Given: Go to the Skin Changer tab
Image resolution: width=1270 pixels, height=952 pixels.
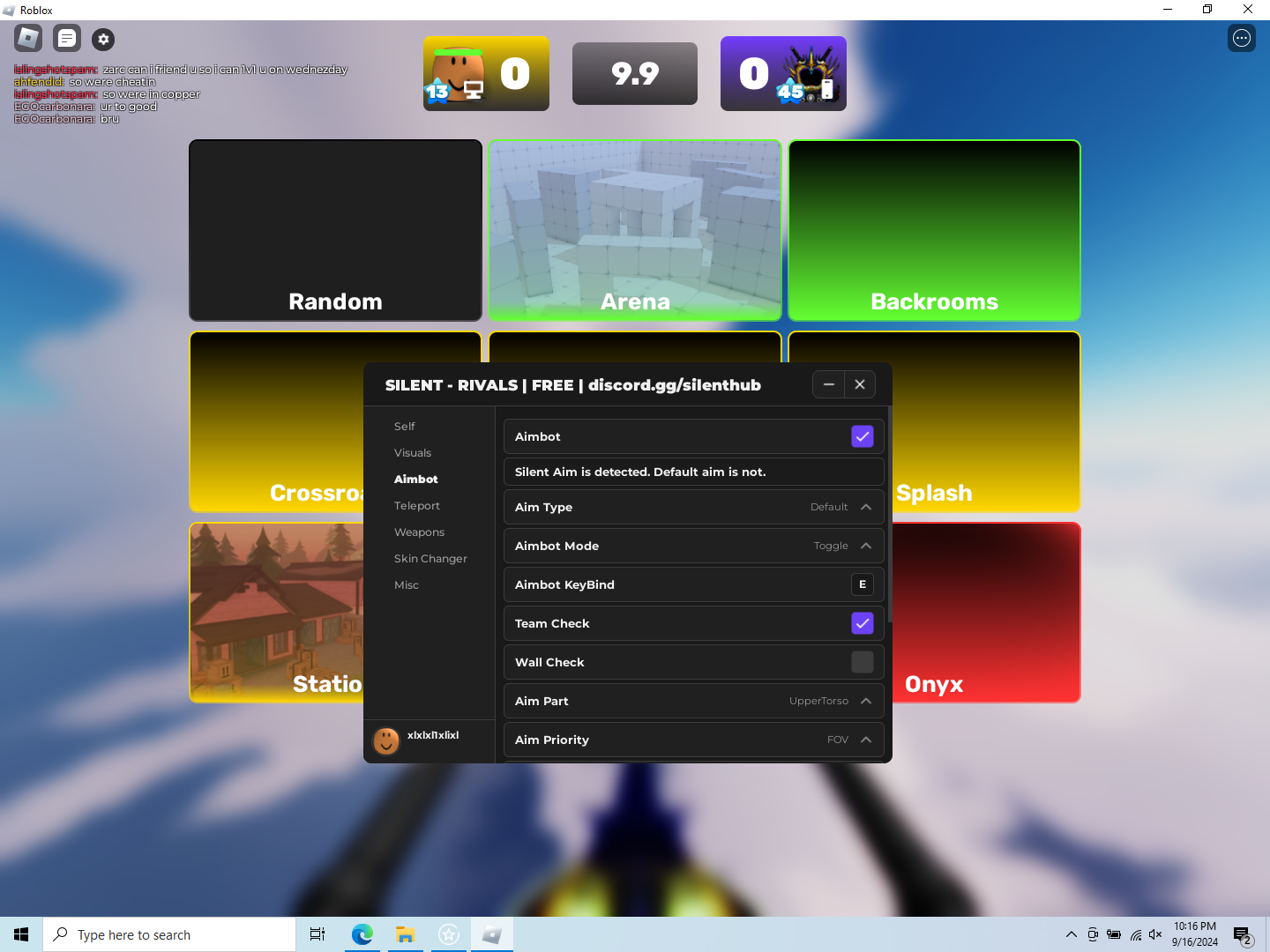Looking at the screenshot, I should (430, 559).
